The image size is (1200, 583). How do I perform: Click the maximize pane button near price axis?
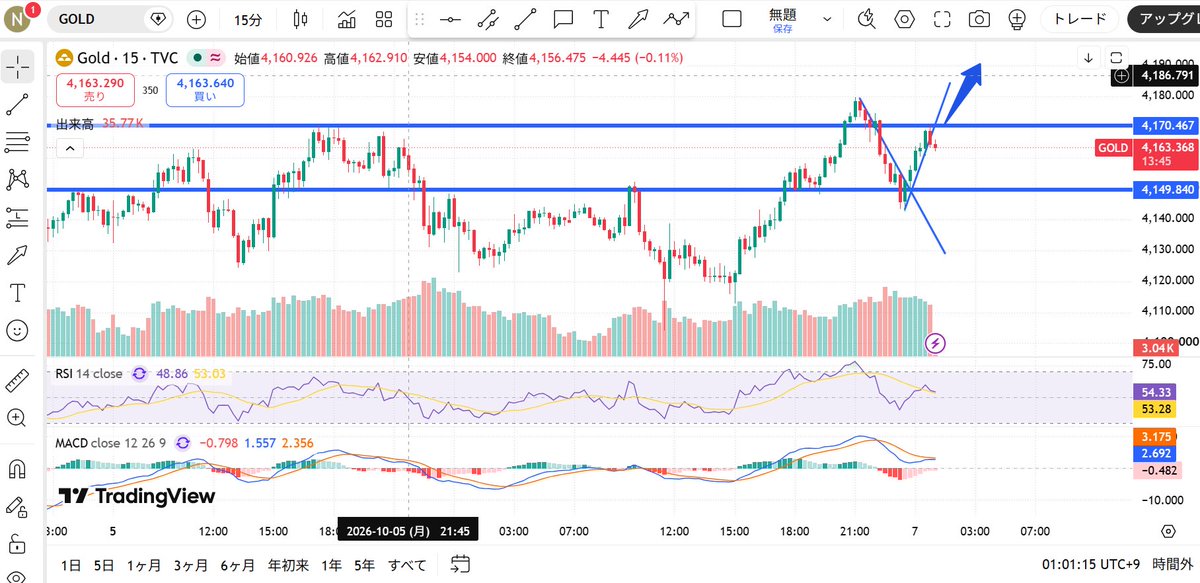coord(1116,58)
